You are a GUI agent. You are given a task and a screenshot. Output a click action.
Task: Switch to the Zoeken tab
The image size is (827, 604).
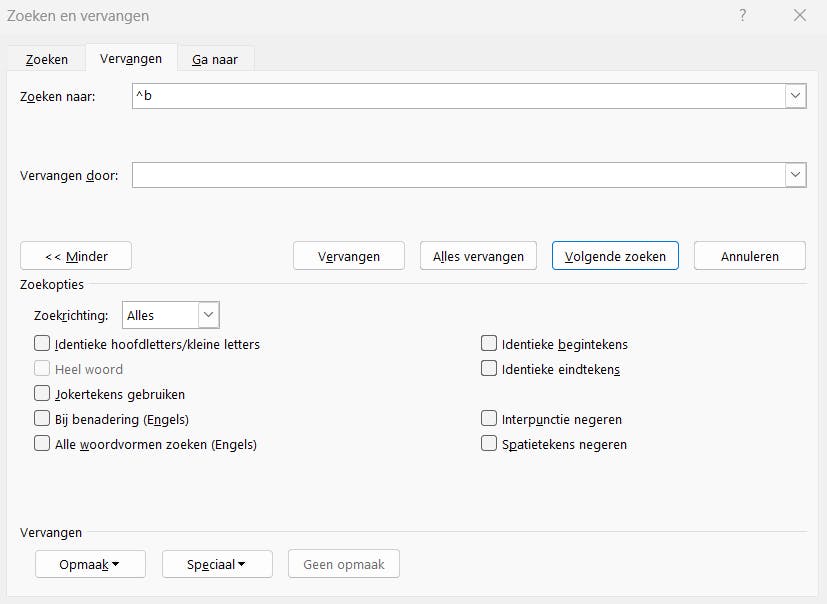click(47, 59)
